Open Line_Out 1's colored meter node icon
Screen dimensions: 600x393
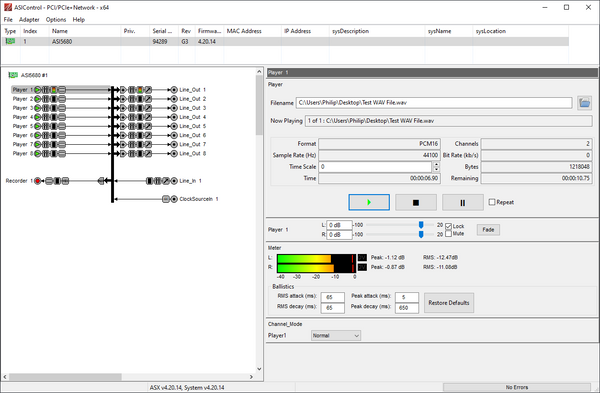[x=140, y=90]
